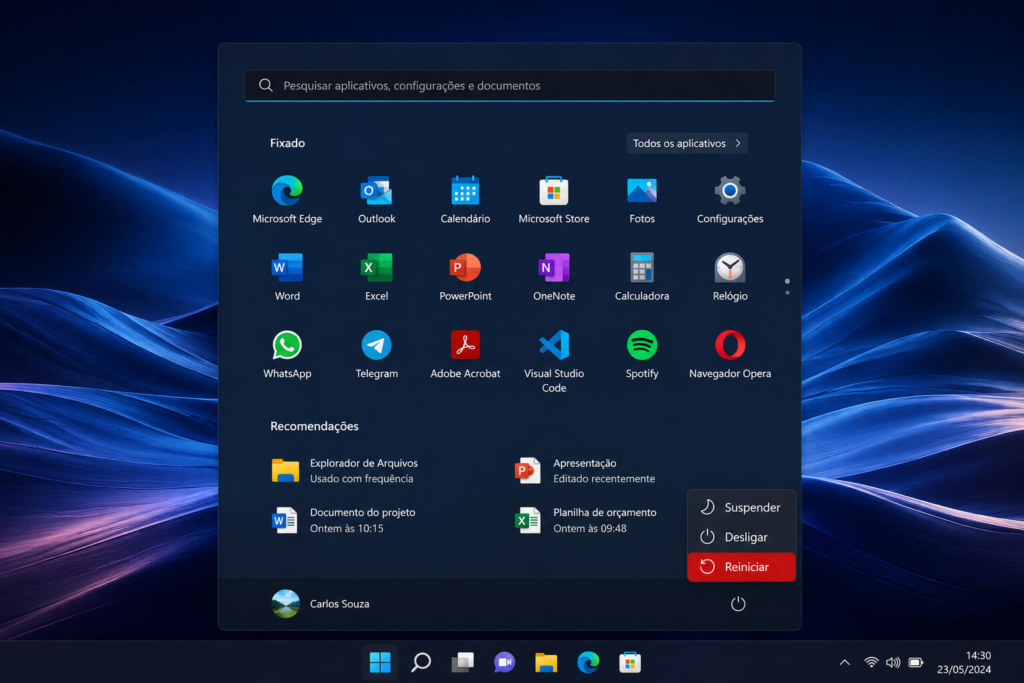
Task: Open the chat app on taskbar
Action: (x=504, y=662)
